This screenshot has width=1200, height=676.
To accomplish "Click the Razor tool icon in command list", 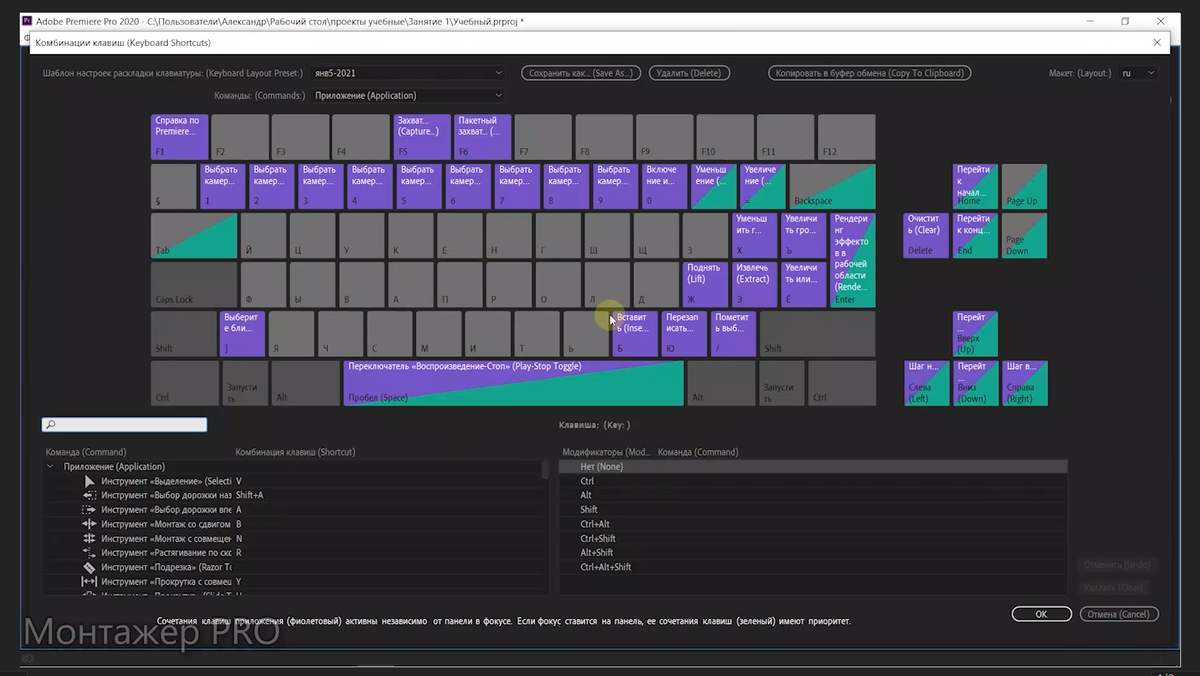I will tap(89, 567).
